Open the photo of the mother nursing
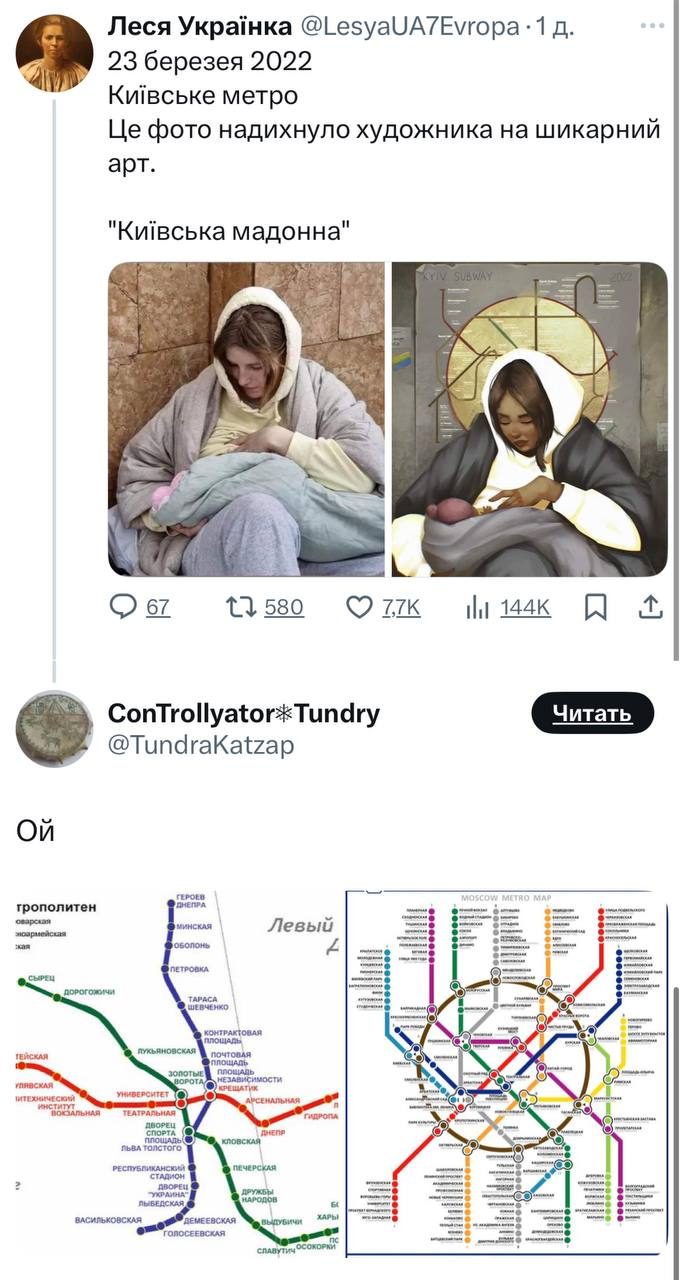Screen dimensions: 684x1280 click(x=246, y=419)
